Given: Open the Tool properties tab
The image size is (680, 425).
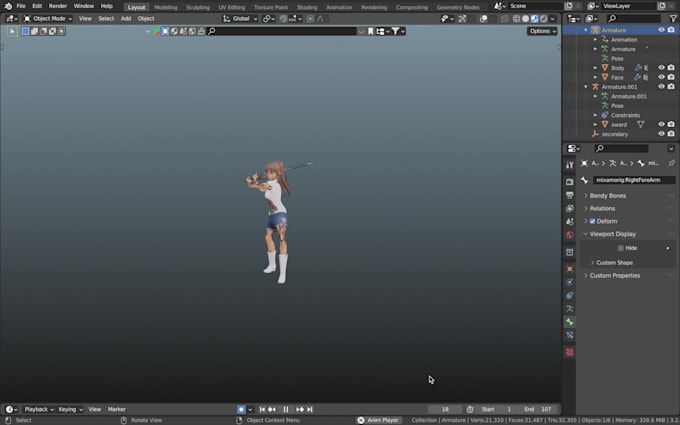Looking at the screenshot, I should coord(569,165).
